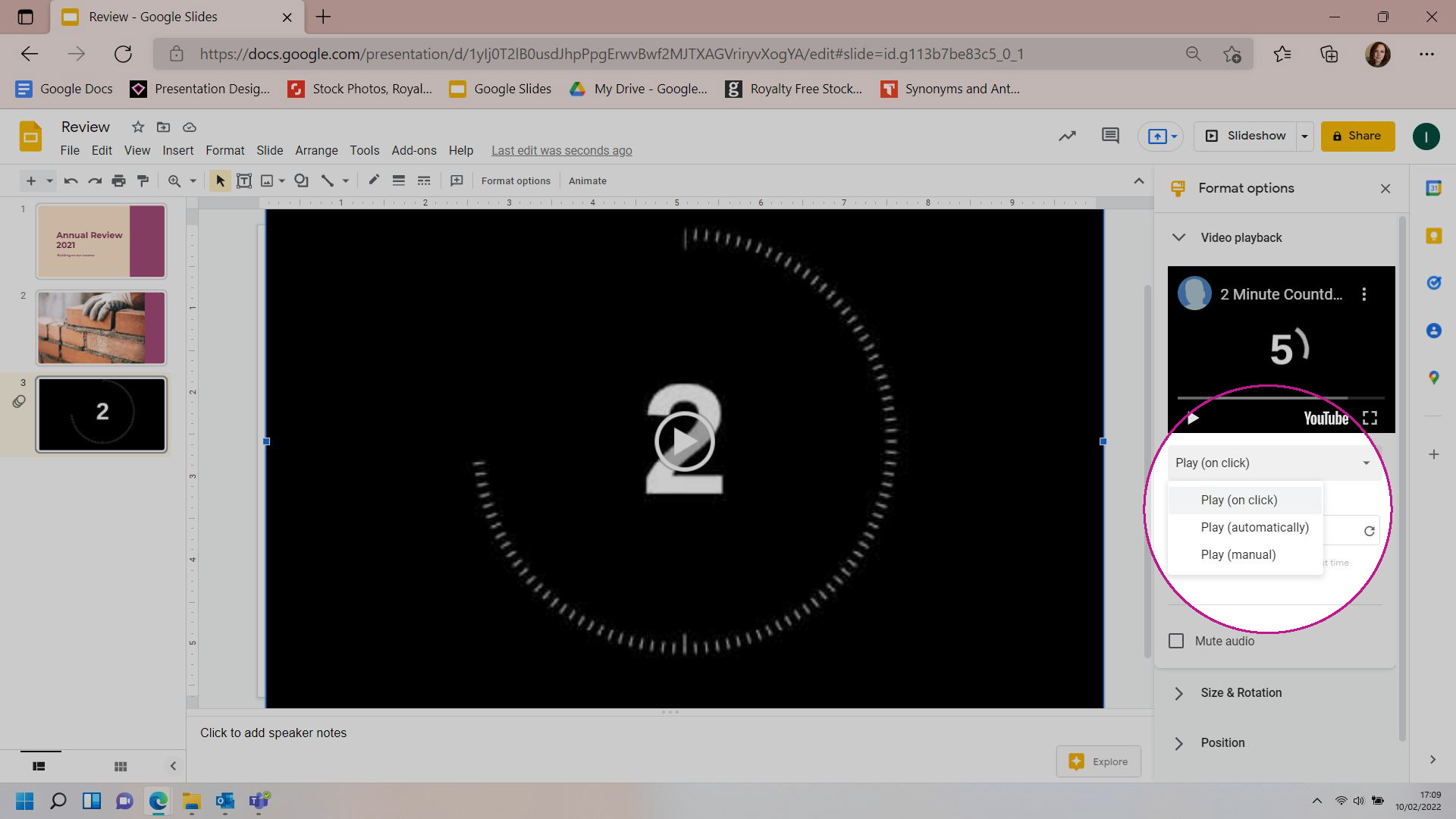1456x819 pixels.
Task: Expand the Position section
Action: pos(1178,742)
